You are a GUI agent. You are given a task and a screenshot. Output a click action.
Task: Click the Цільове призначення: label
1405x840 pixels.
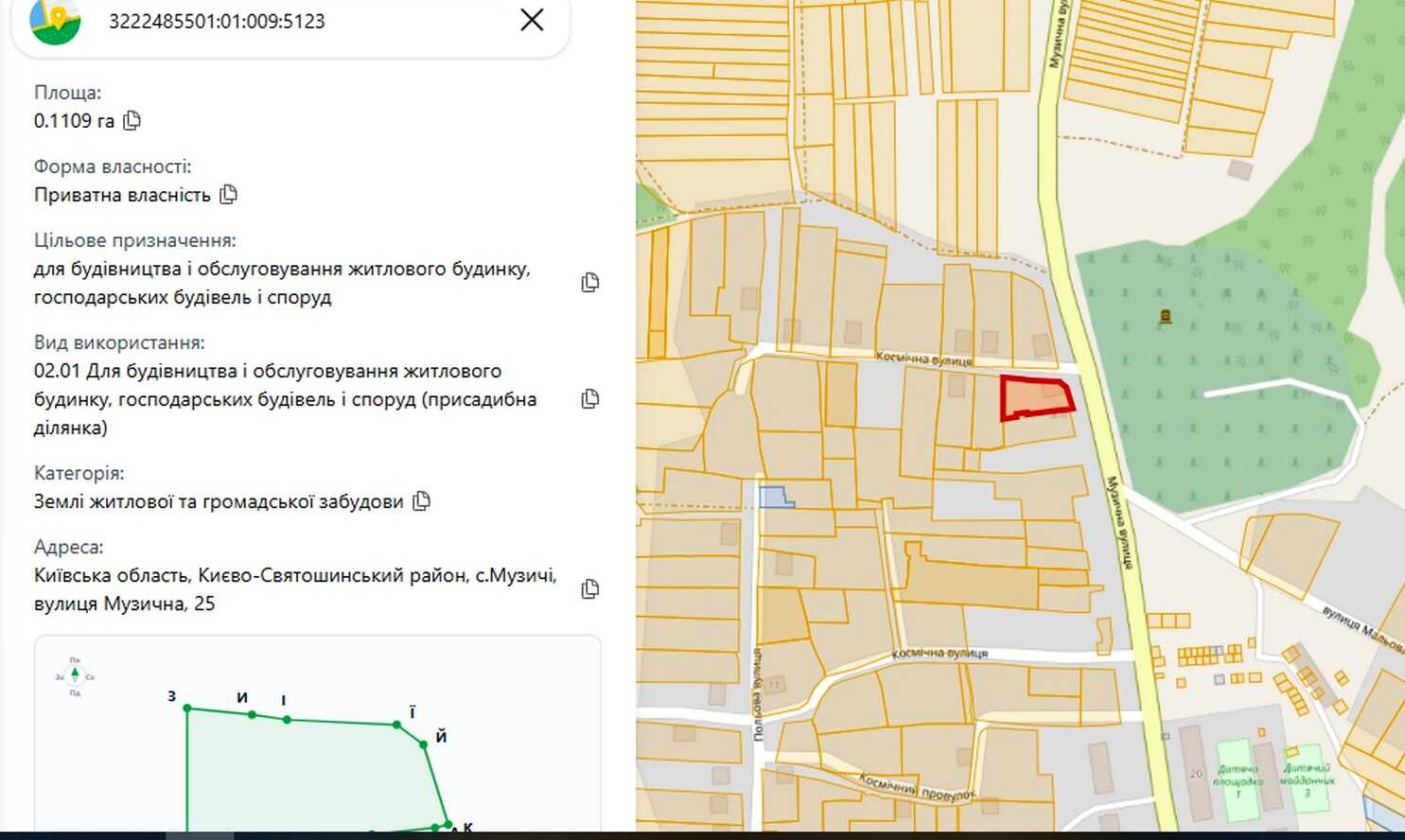(135, 240)
